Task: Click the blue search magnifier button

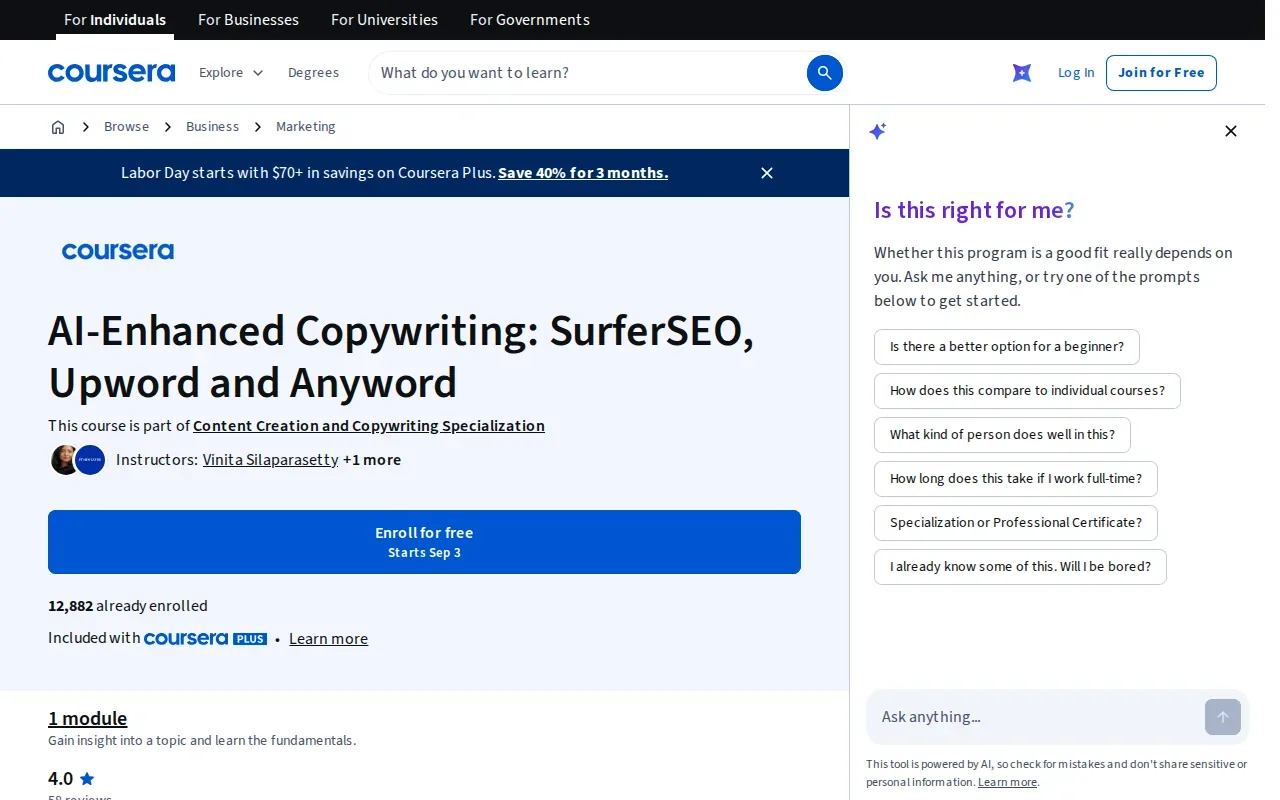Action: pos(825,73)
